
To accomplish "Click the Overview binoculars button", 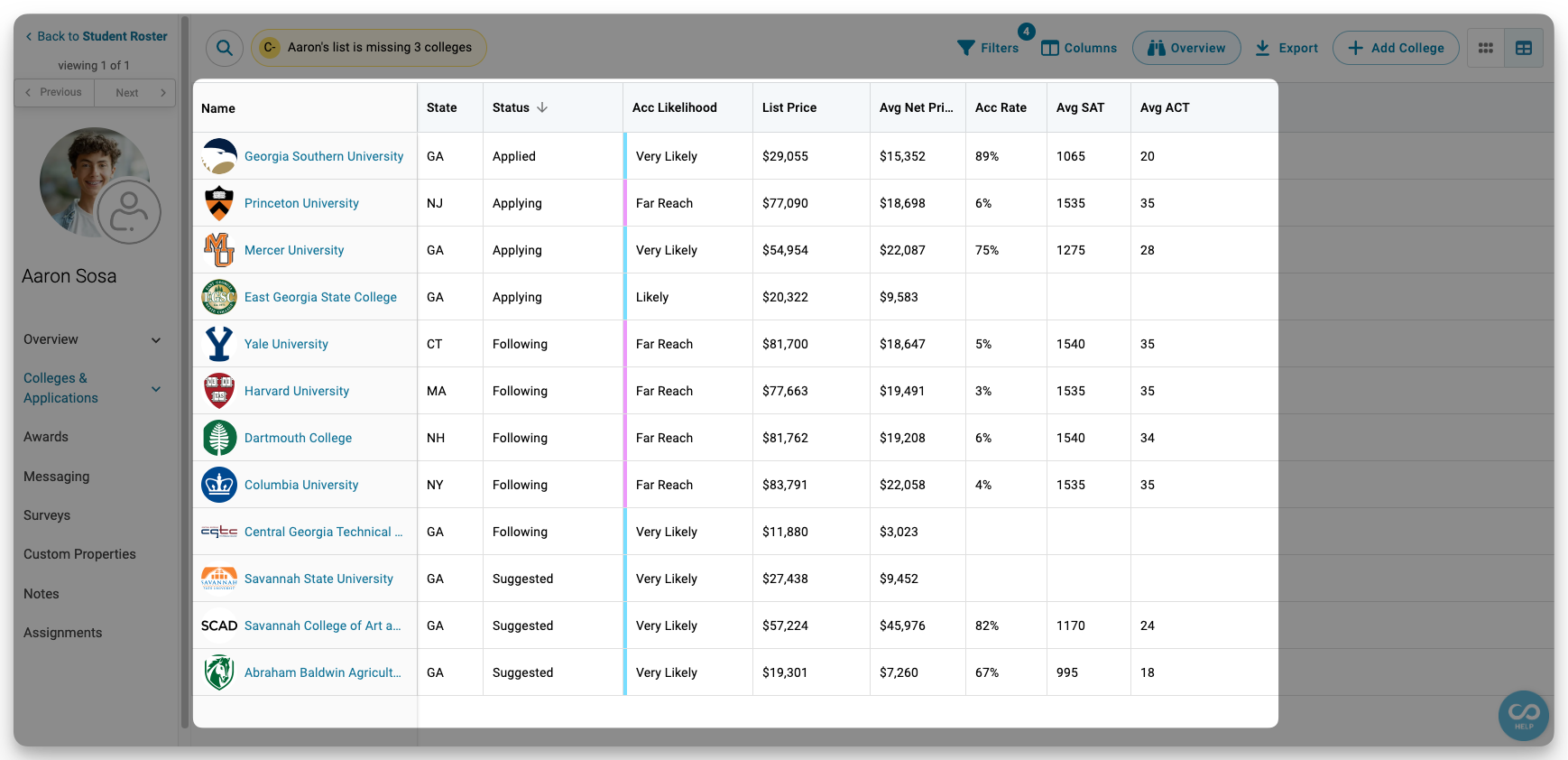I will tap(1186, 48).
